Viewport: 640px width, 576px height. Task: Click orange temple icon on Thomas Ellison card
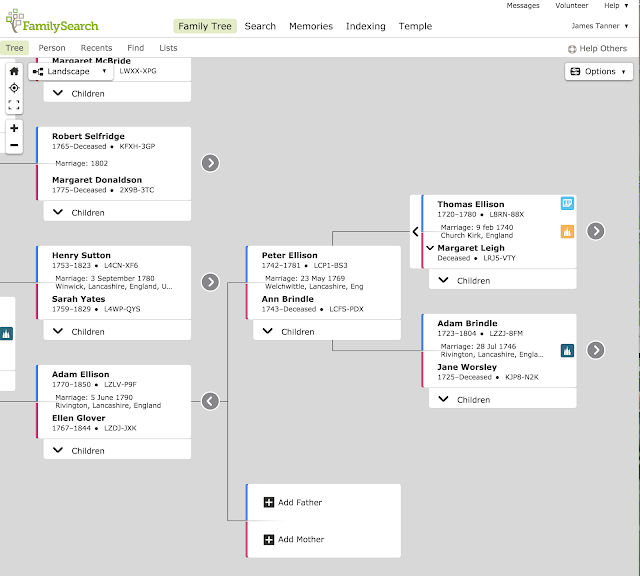point(567,232)
